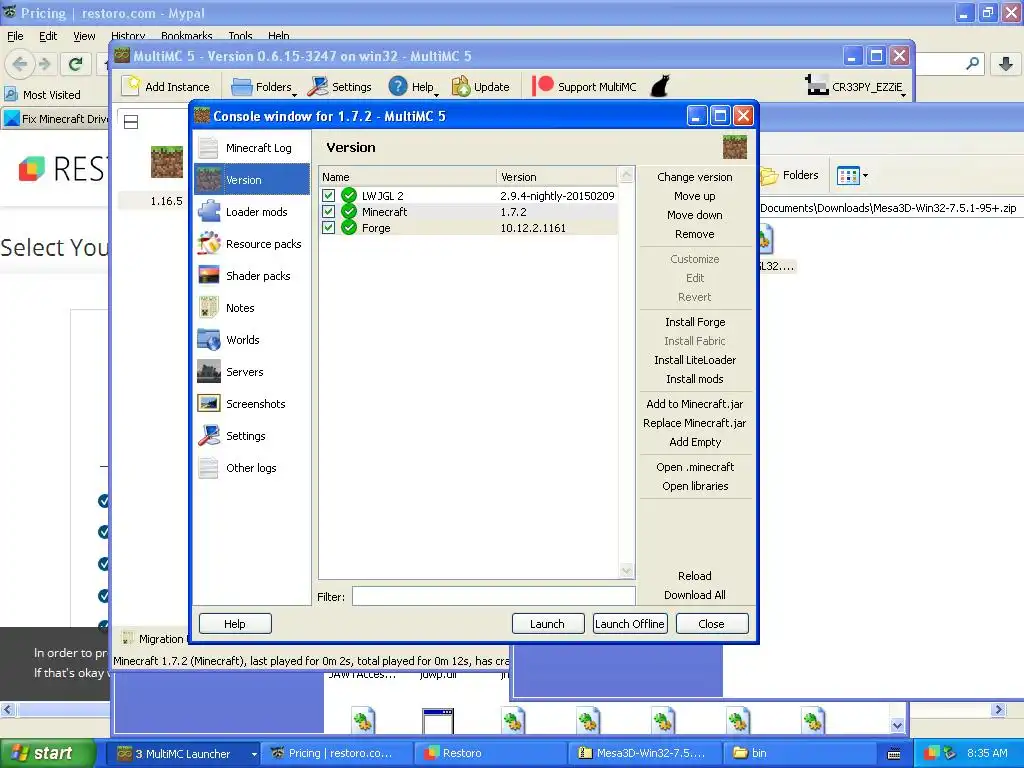Open the Notes page icon
Viewport: 1024px width, 768px height.
(x=209, y=308)
